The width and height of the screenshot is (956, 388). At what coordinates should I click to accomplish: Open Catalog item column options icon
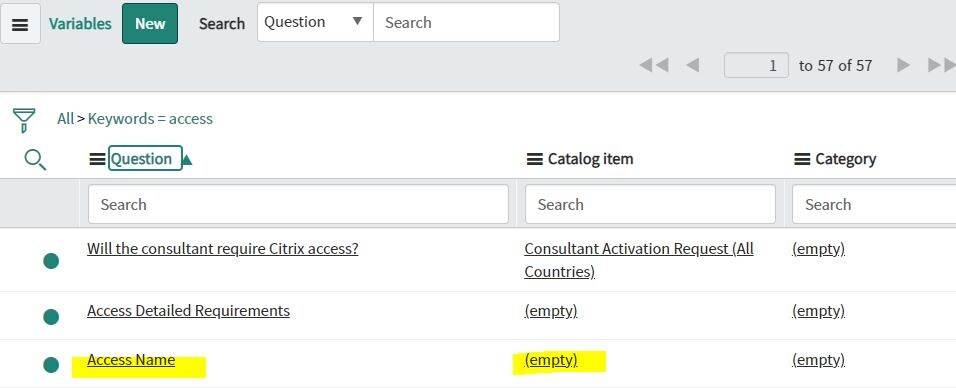pos(534,159)
